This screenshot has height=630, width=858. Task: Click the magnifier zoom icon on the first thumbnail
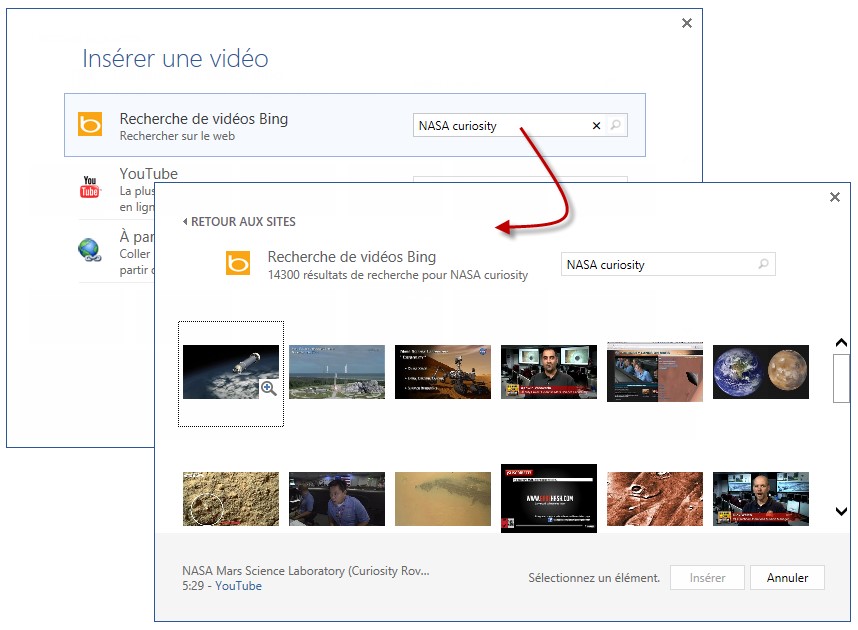click(267, 389)
